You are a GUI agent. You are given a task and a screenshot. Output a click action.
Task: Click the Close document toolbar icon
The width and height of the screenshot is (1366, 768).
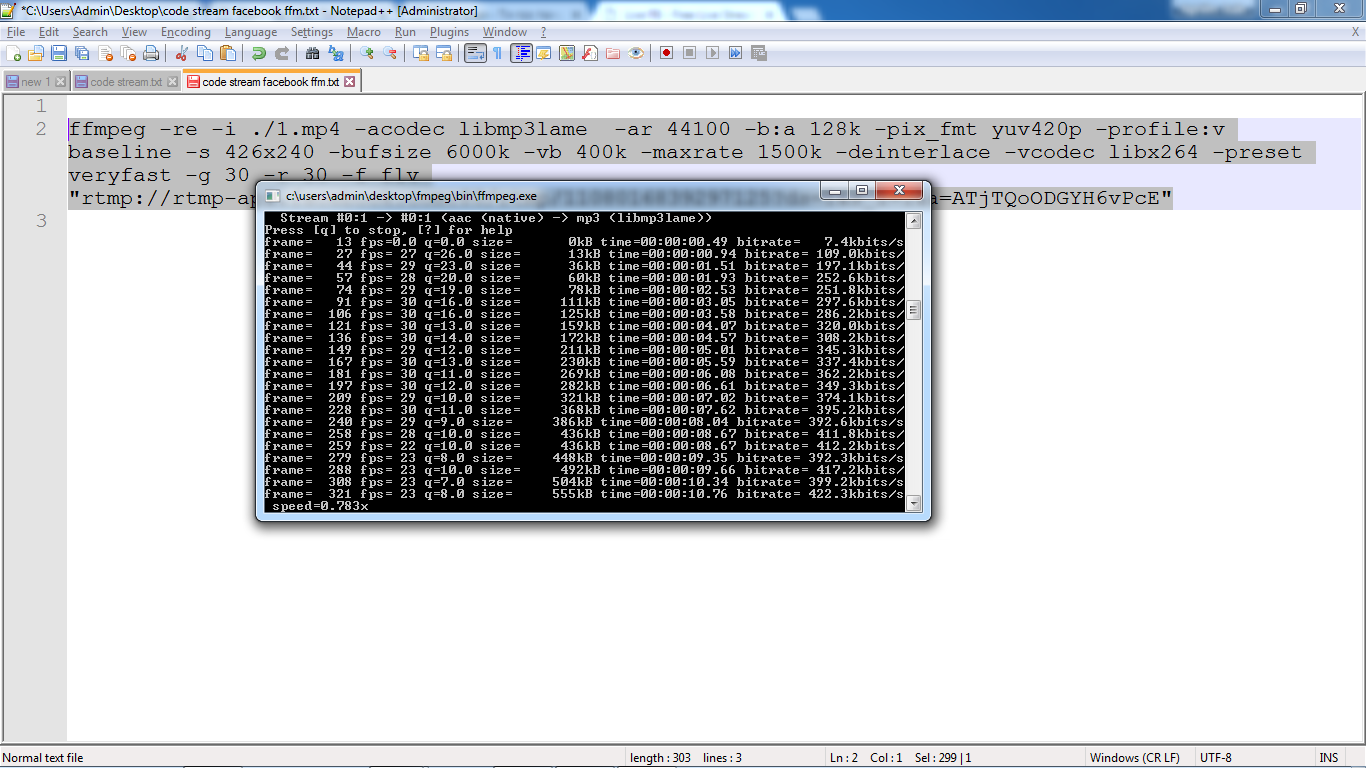point(105,53)
